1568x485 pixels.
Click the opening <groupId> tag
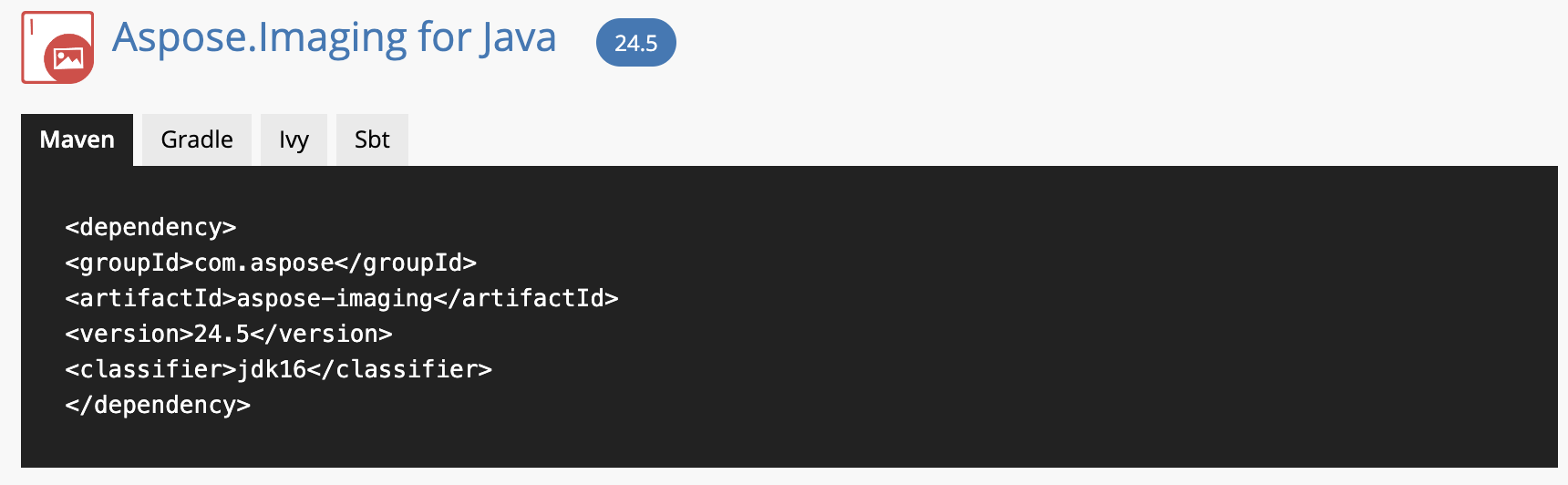coord(129,263)
